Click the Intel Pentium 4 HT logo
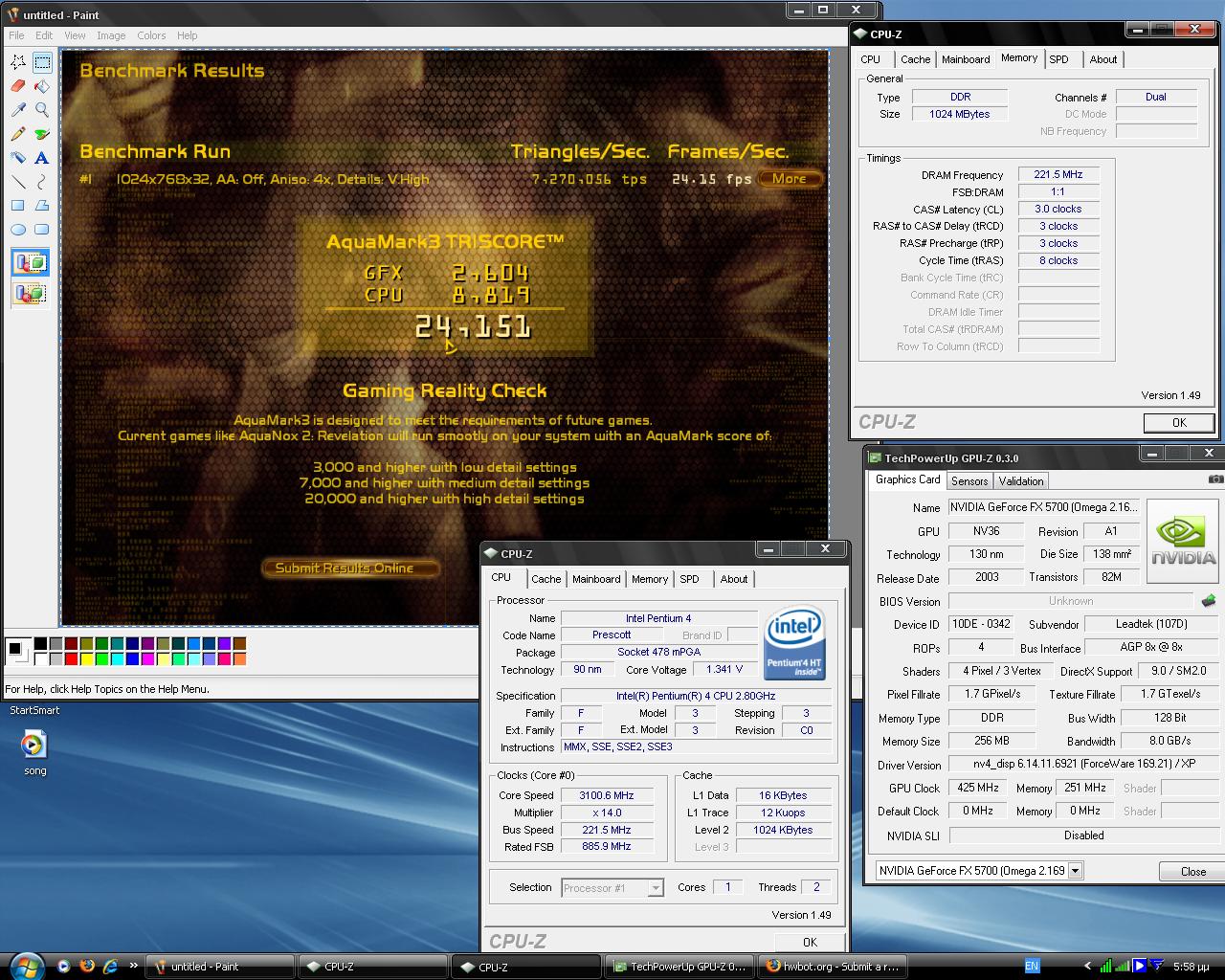This screenshot has height=980, width=1225. pos(795,642)
